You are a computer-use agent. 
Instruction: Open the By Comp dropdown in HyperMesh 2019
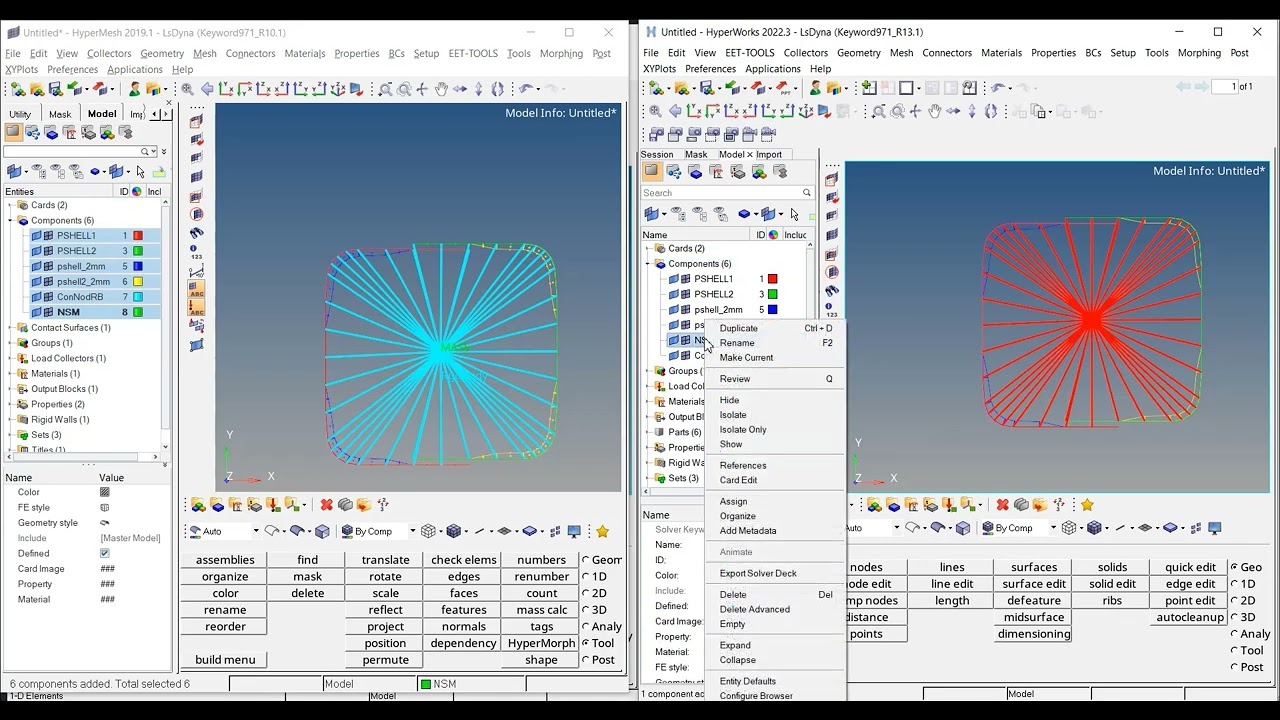(413, 531)
